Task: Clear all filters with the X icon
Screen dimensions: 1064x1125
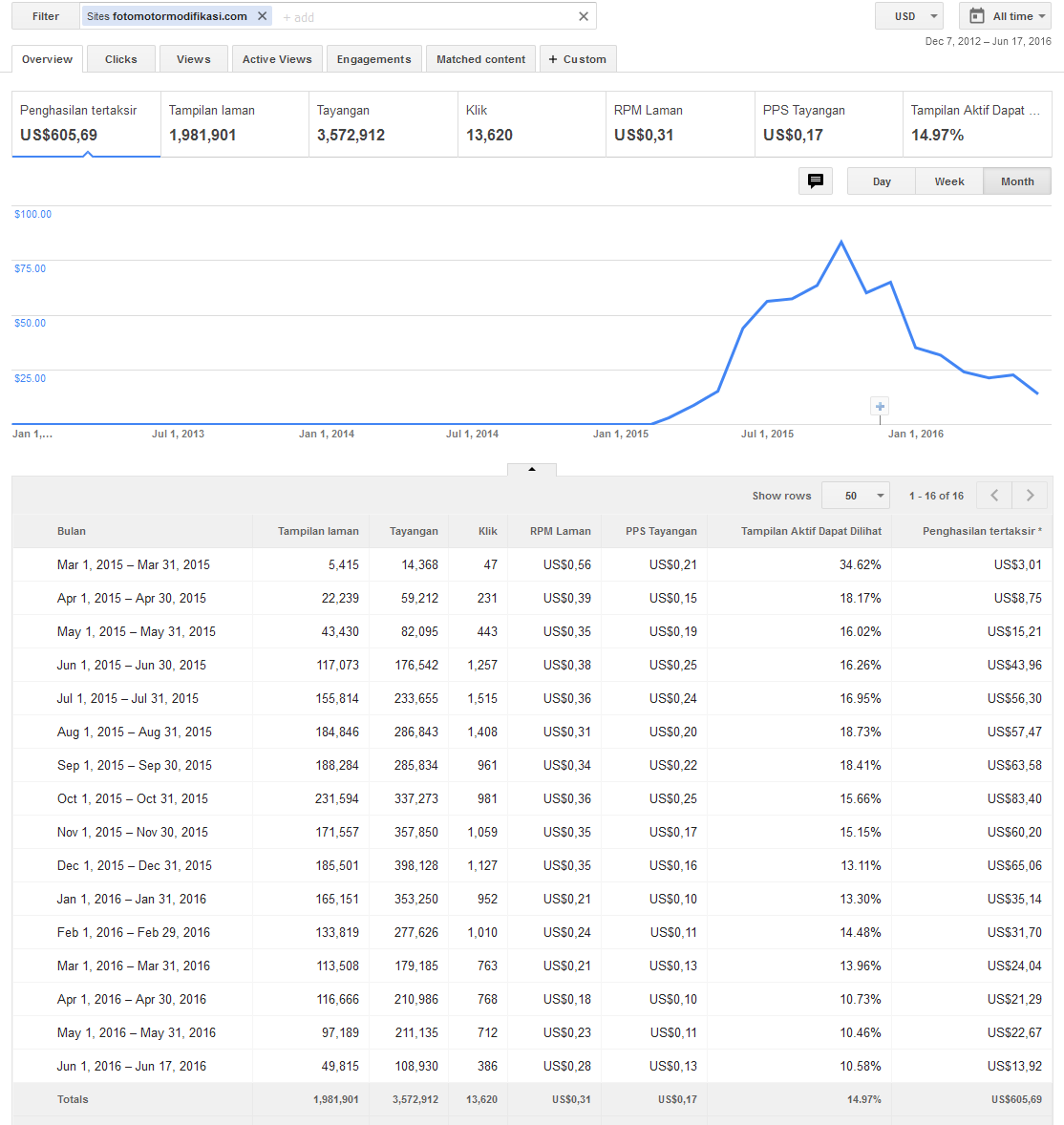Action: click(584, 16)
